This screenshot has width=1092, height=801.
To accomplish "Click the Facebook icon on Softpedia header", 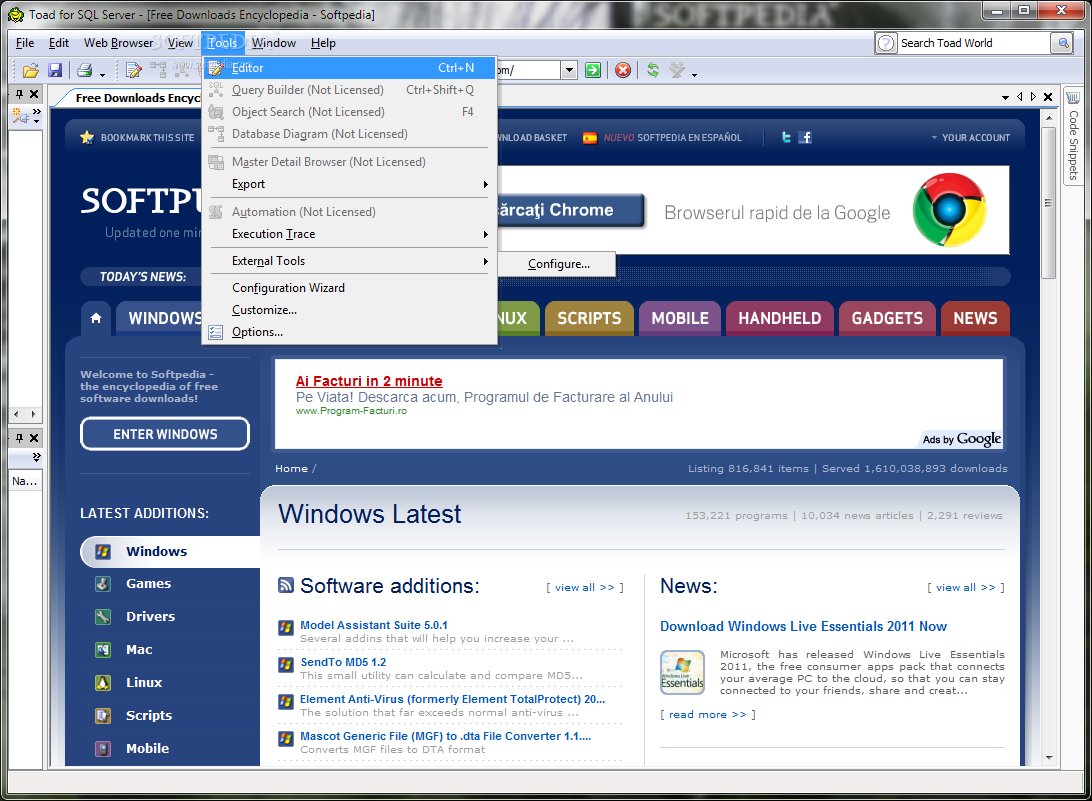I will click(x=805, y=137).
